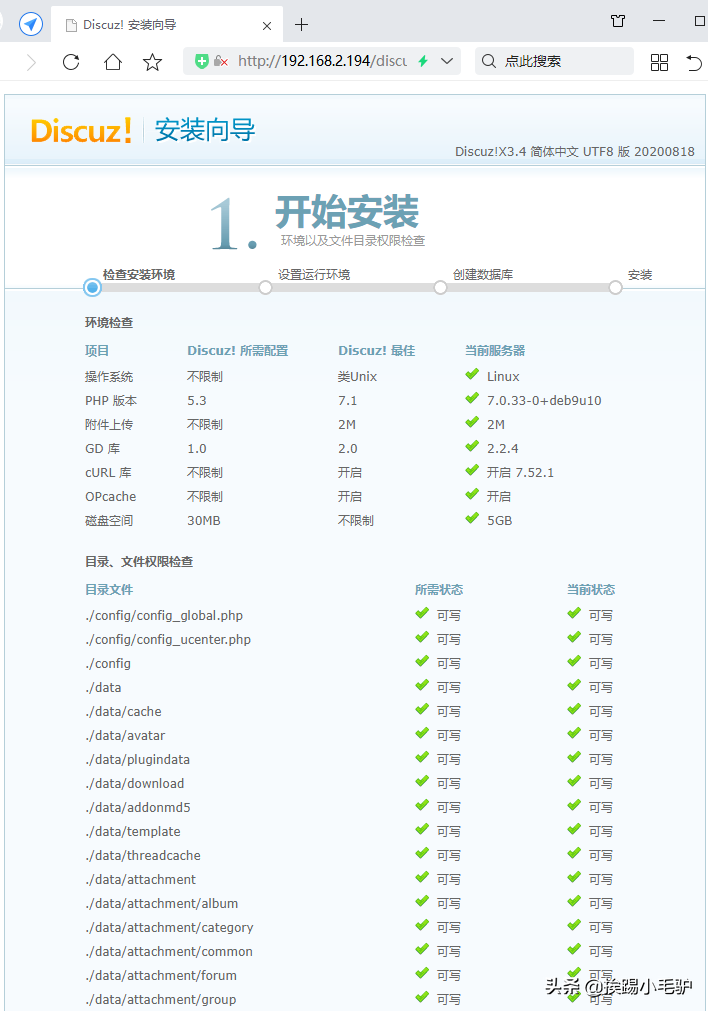Select the Discuz! 安装向导 tab

(167, 25)
